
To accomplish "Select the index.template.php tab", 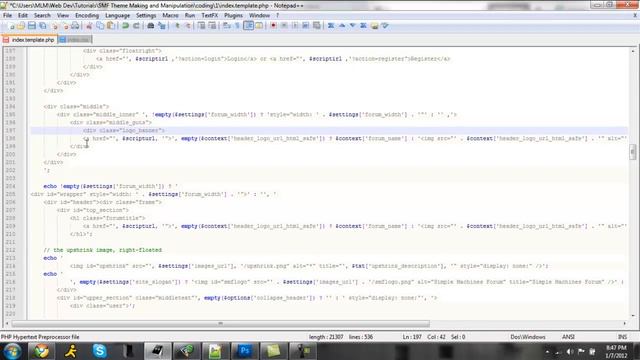I will tap(29, 40).
